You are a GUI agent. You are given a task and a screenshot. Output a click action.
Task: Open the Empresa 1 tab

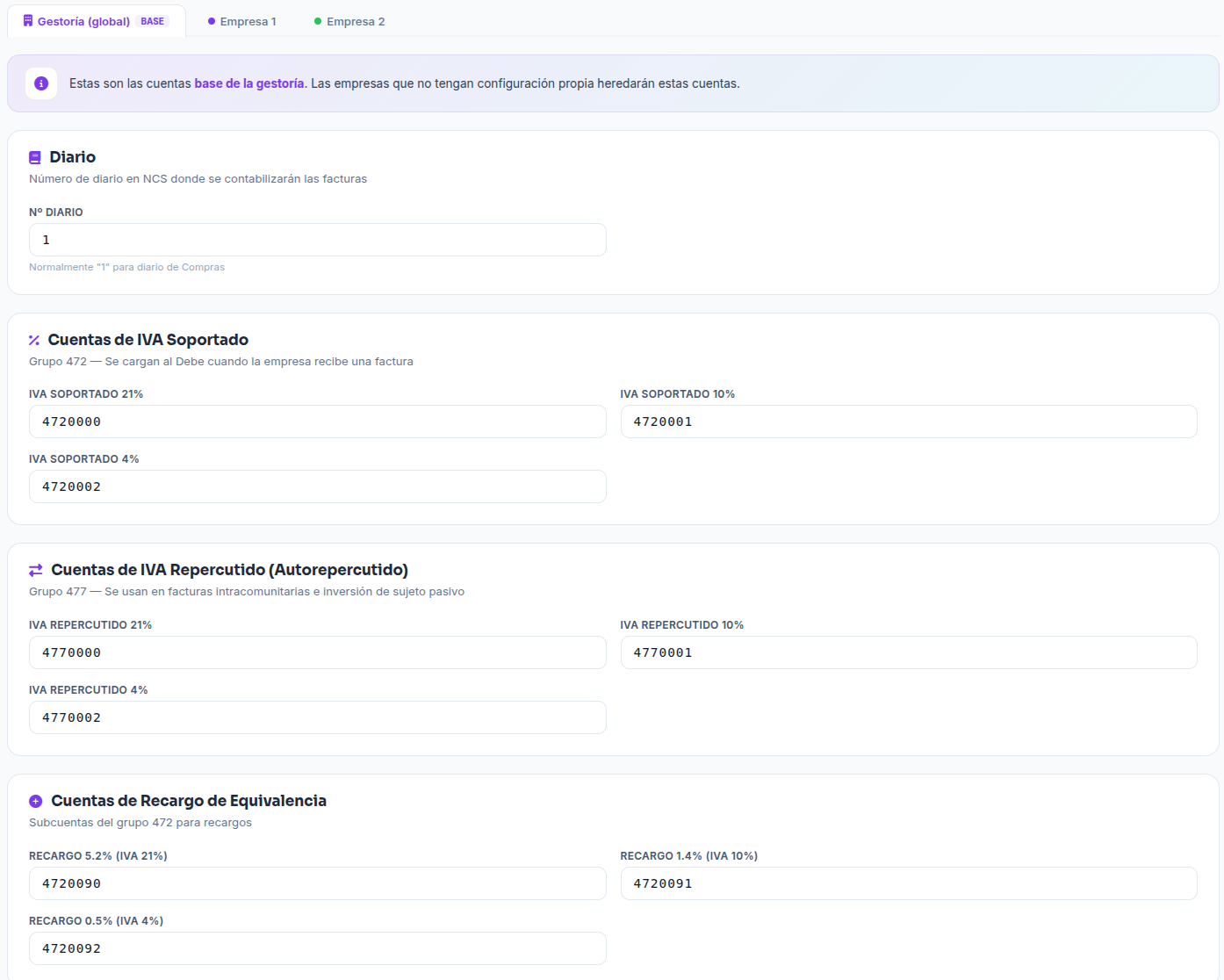pos(242,21)
